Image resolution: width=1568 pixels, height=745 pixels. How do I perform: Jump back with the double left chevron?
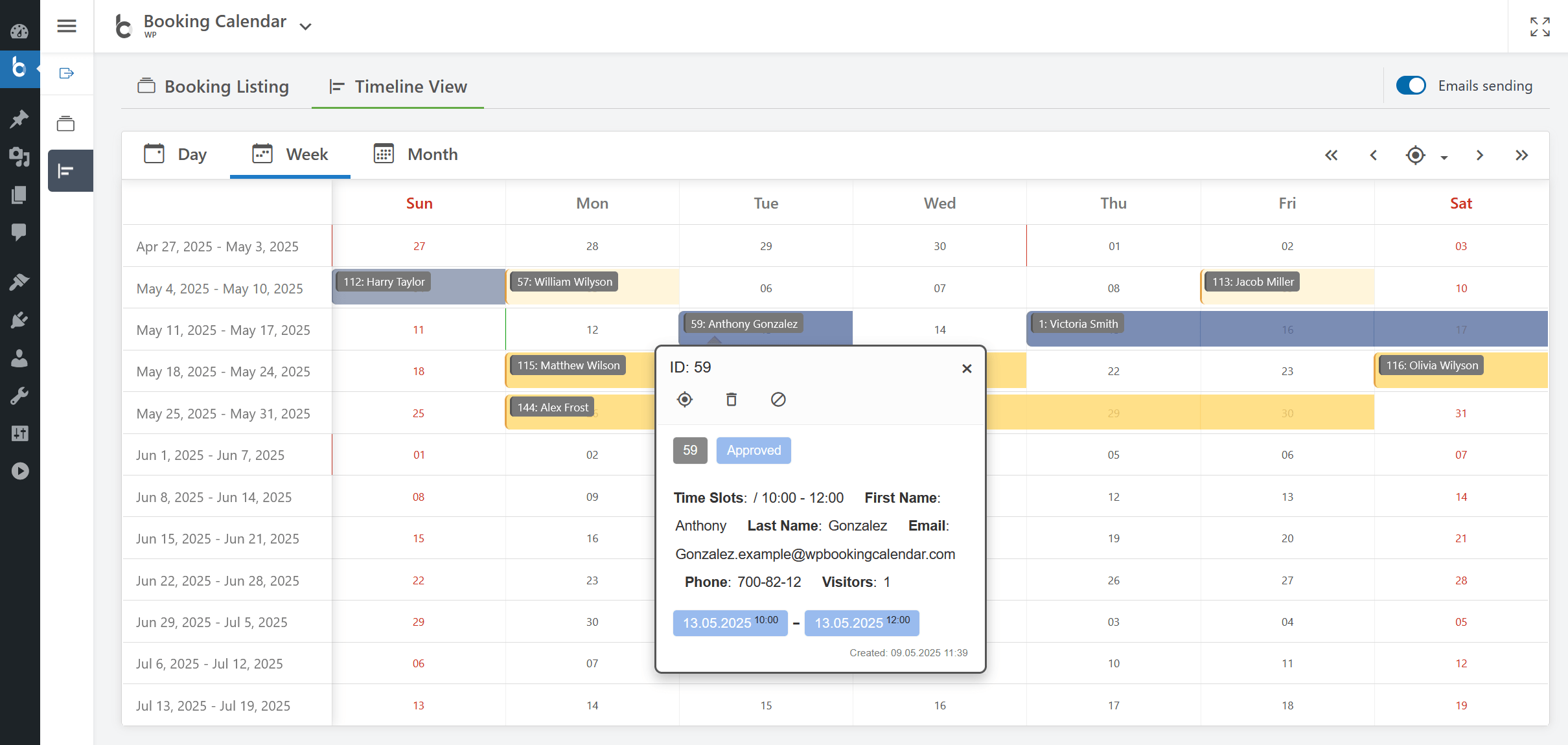pyautogui.click(x=1331, y=155)
